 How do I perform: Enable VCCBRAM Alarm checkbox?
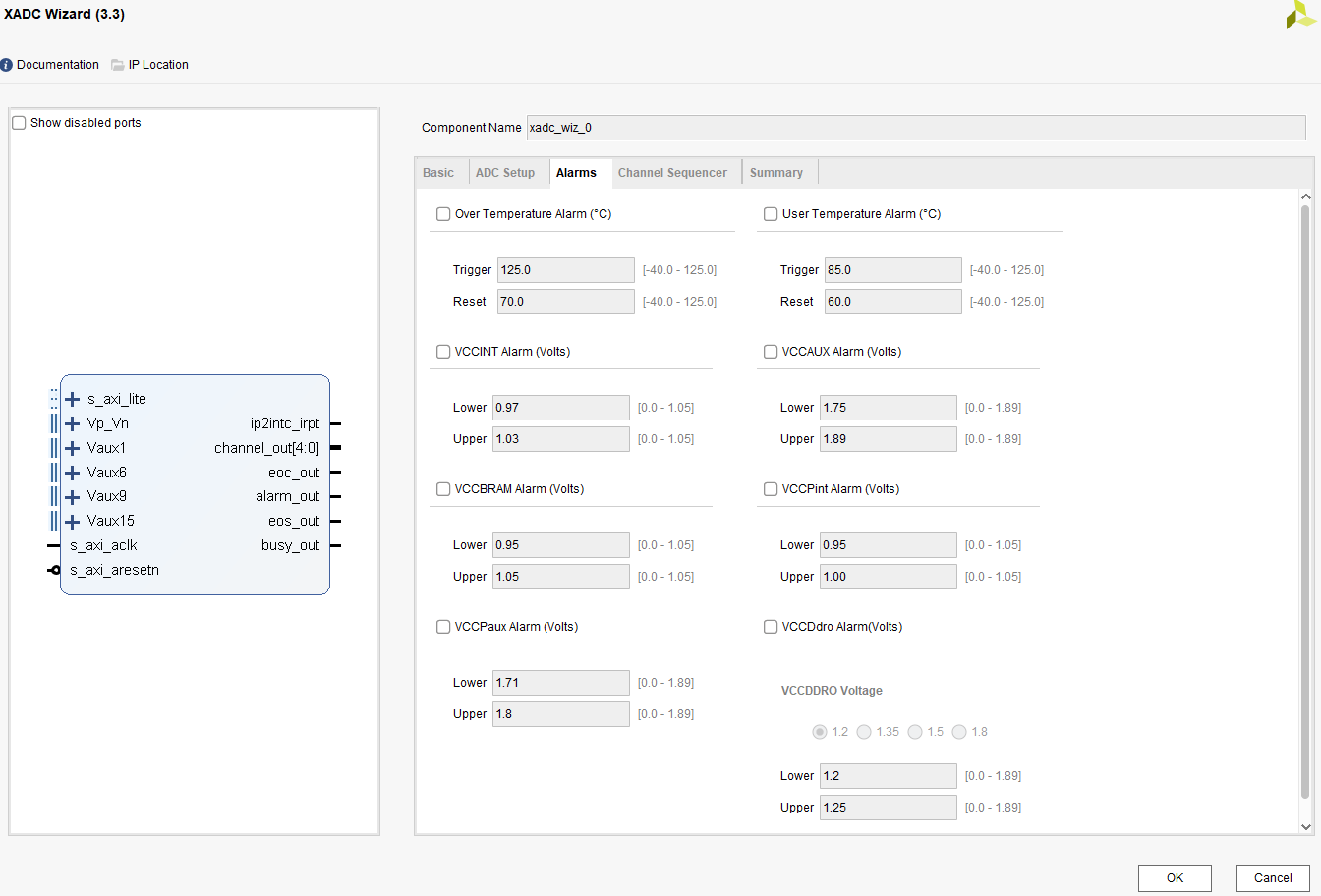443,489
